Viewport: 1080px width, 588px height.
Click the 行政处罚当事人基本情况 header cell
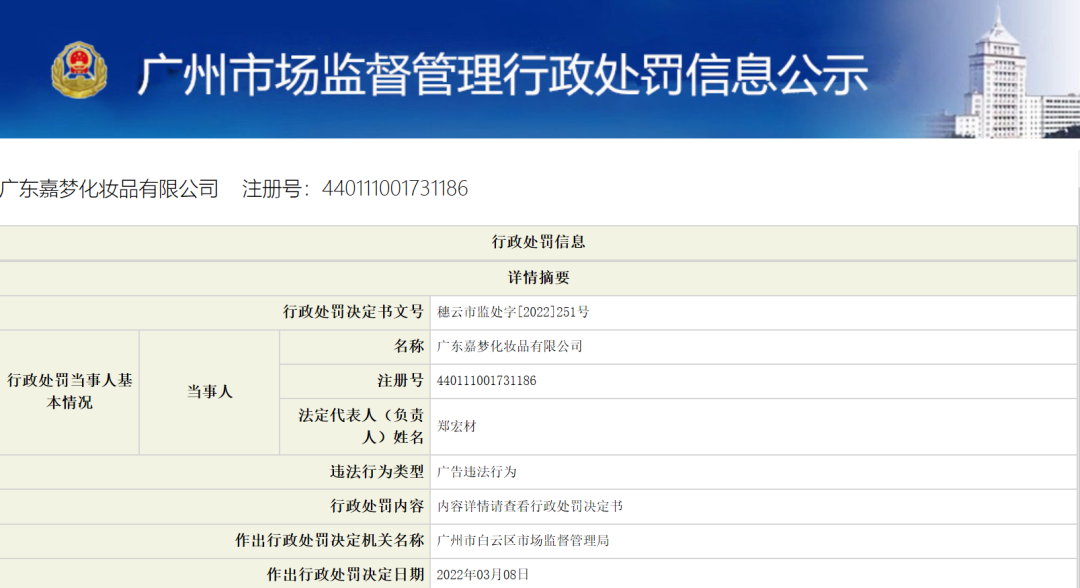pos(70,390)
